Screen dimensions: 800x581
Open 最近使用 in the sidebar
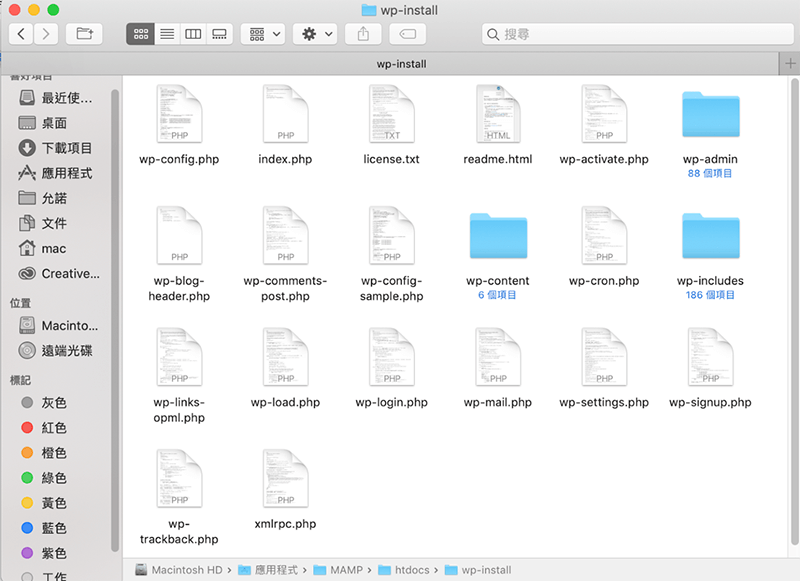click(x=56, y=98)
